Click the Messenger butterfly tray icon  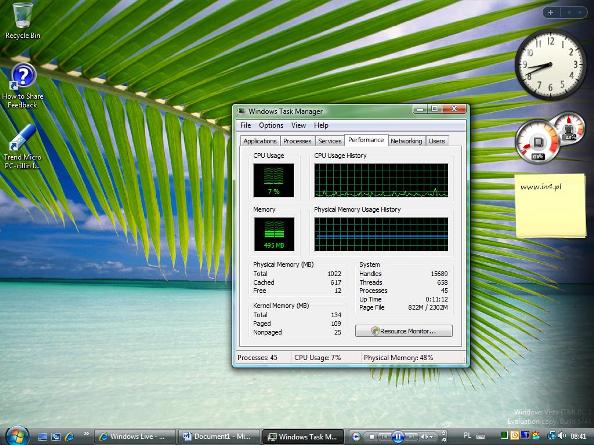pos(536,436)
